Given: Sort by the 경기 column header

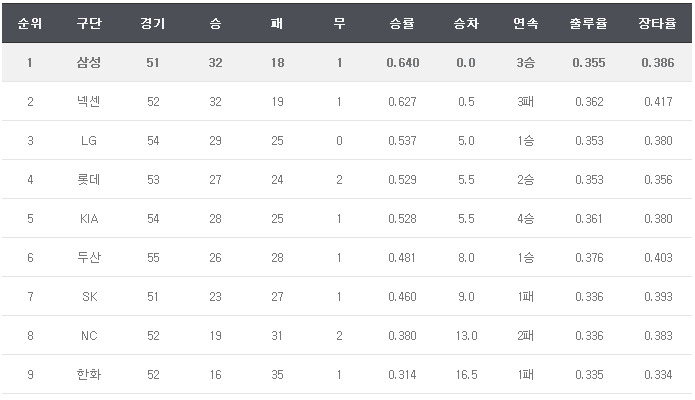Looking at the screenshot, I should tap(154, 23).
